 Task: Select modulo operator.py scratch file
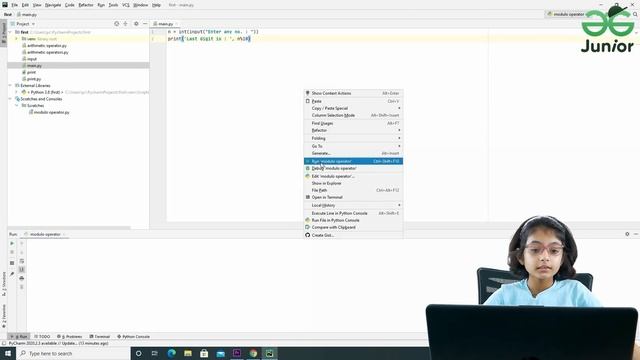[51, 112]
